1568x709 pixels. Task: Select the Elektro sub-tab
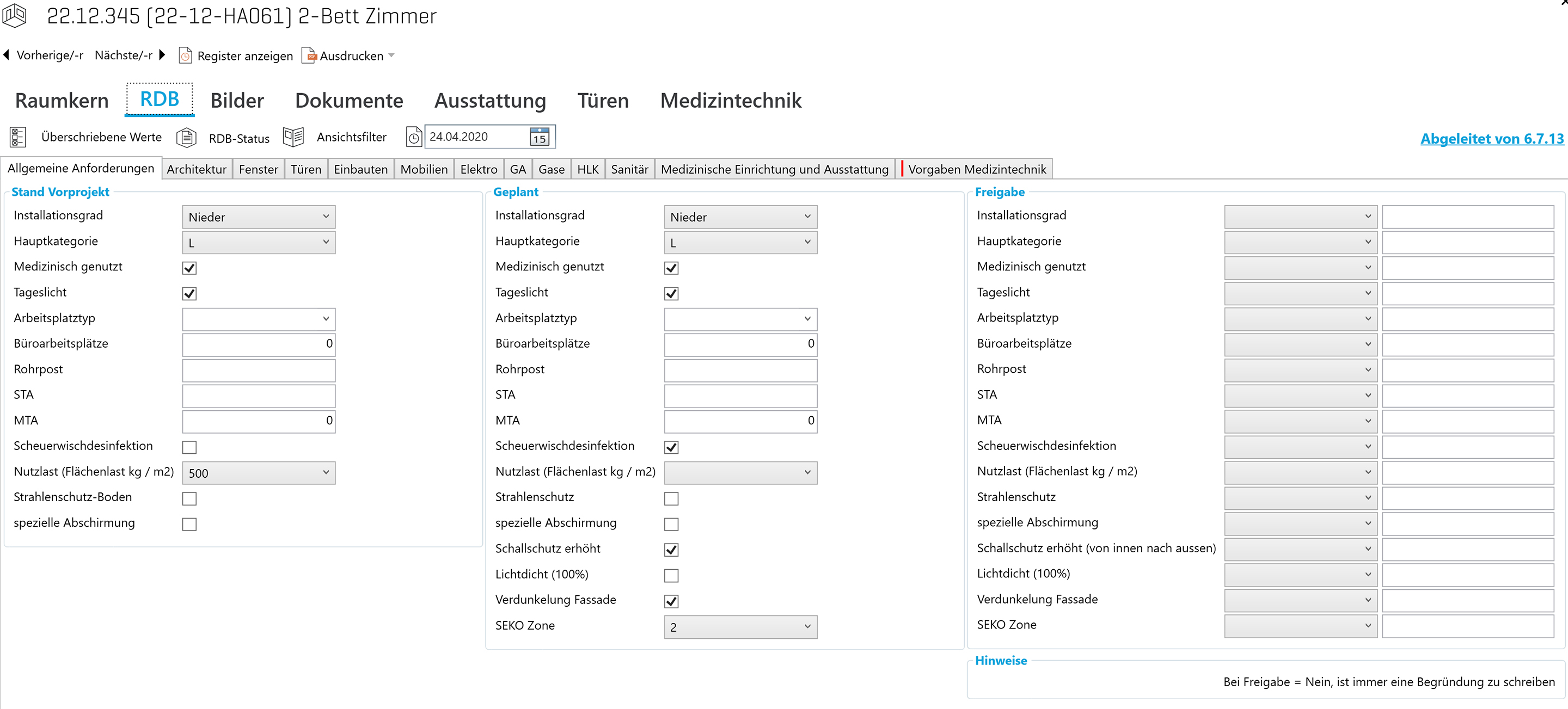coord(479,169)
